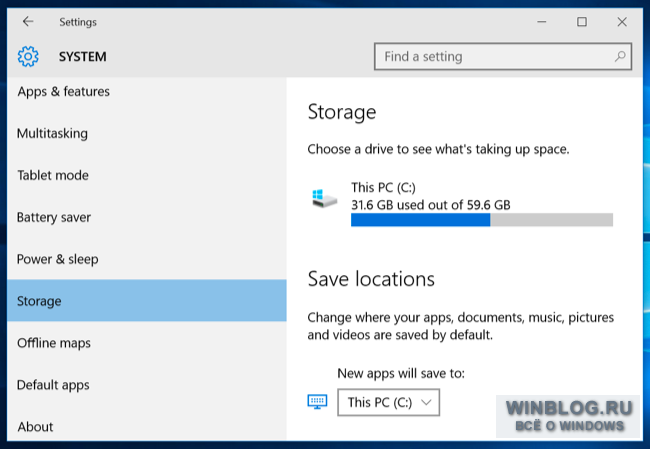
Task: Click the Find a setting search box
Action: [x=503, y=56]
